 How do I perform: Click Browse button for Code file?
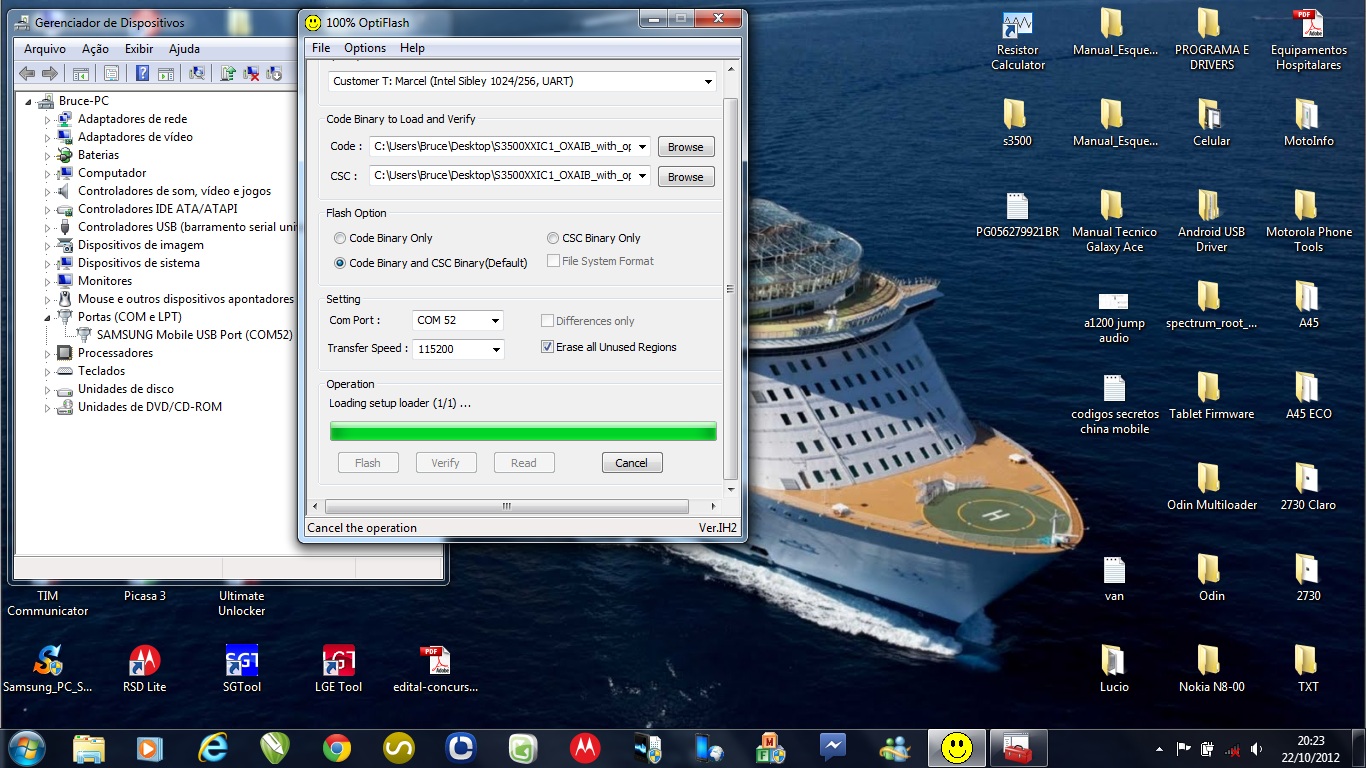coord(686,147)
